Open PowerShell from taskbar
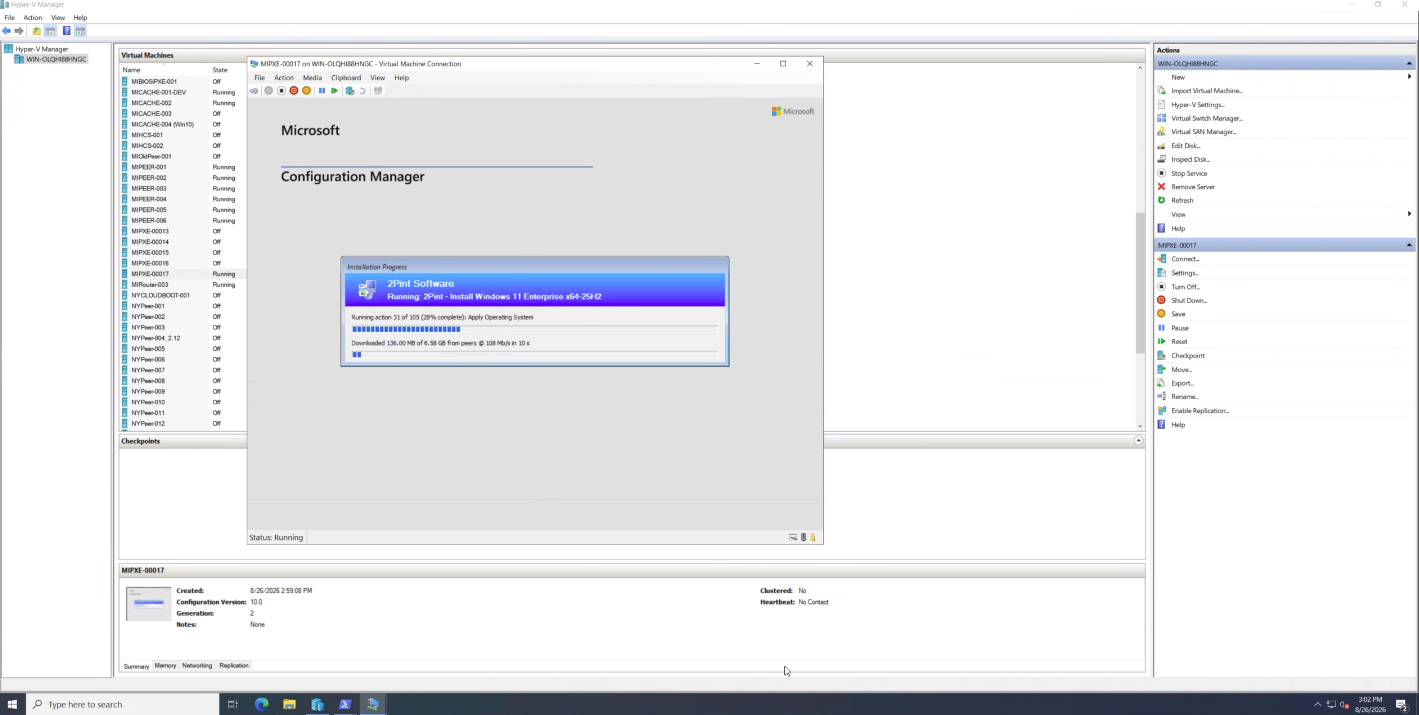Image resolution: width=1419 pixels, height=715 pixels. coord(345,704)
